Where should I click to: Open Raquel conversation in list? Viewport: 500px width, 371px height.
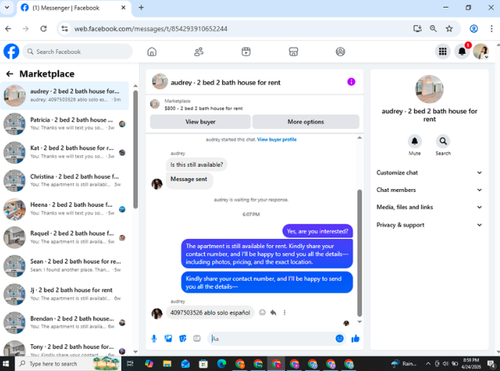[x=65, y=238]
